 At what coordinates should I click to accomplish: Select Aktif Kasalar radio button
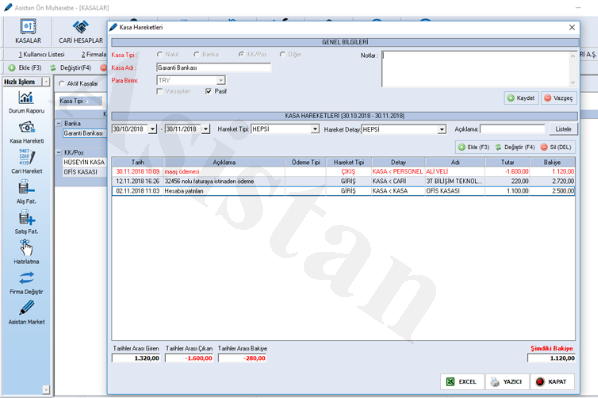pyautogui.click(x=62, y=83)
